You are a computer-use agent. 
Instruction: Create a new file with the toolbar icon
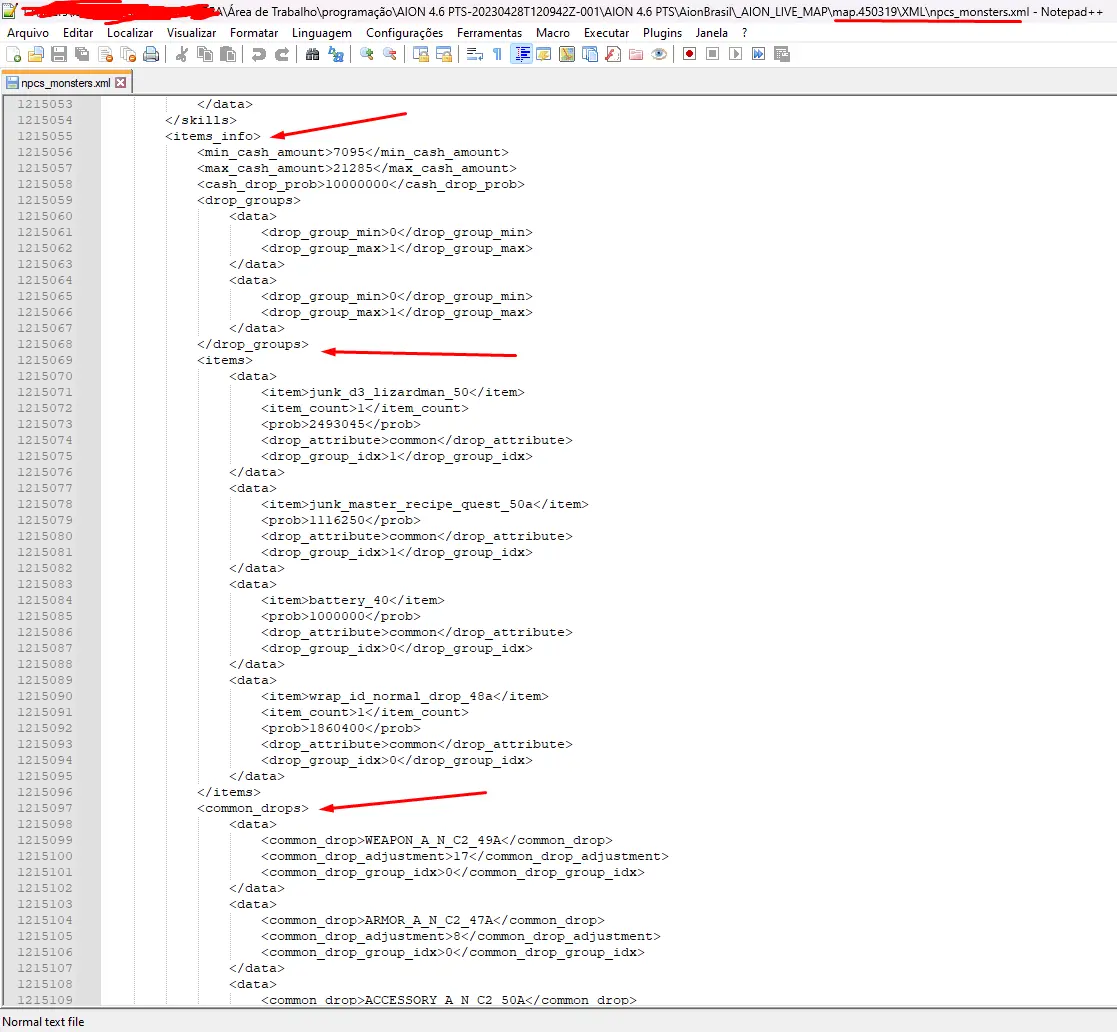(x=14, y=55)
